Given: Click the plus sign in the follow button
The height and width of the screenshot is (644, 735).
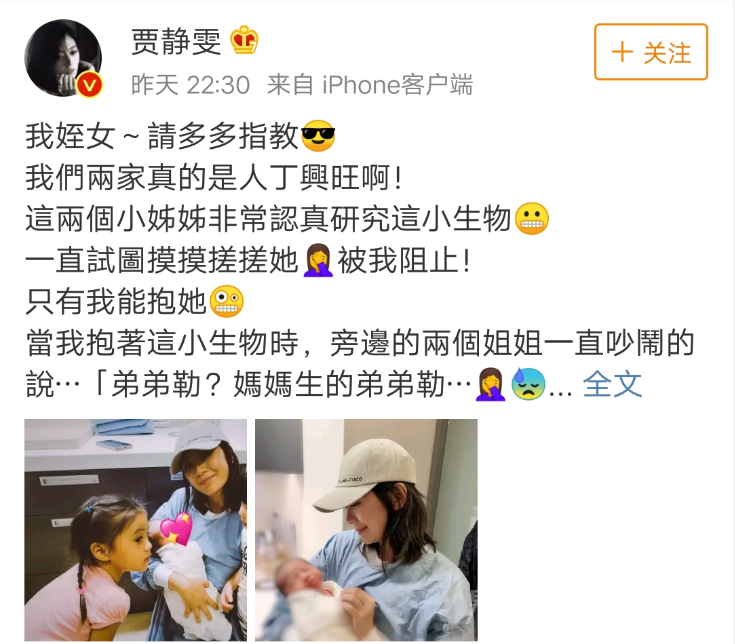Looking at the screenshot, I should 622,52.
